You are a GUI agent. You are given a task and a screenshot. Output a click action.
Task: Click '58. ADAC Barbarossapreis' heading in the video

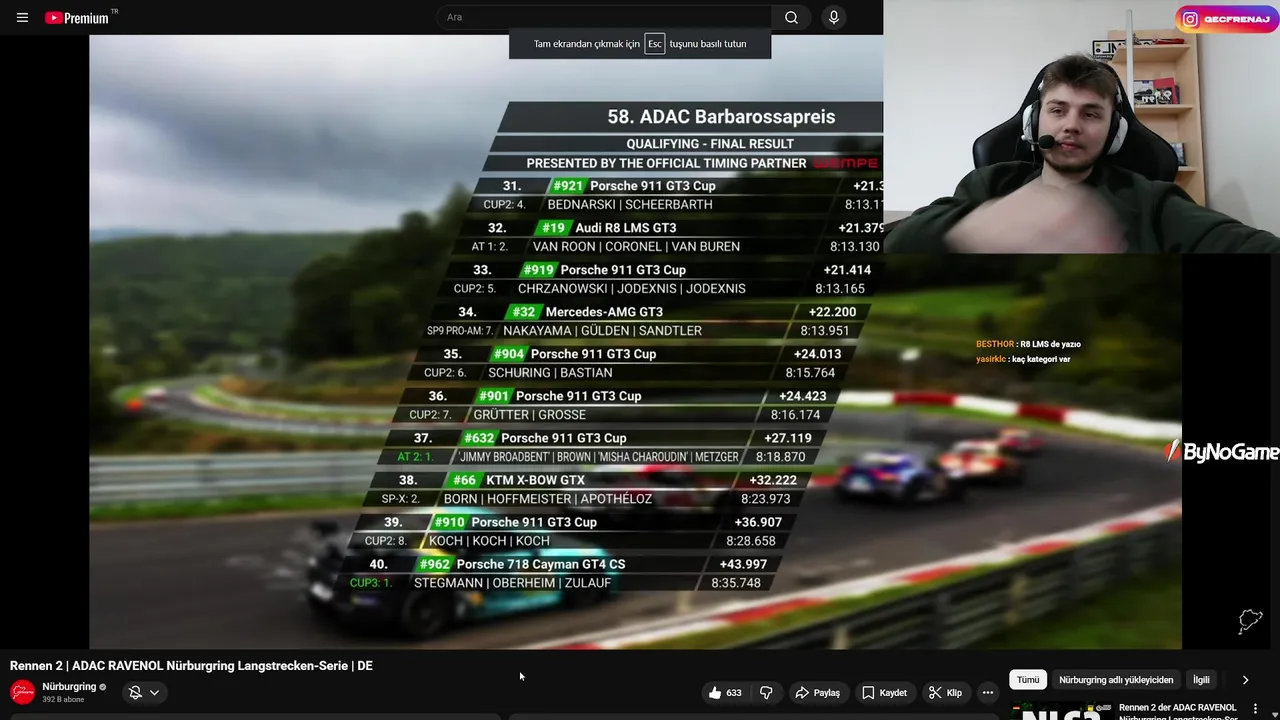point(721,117)
